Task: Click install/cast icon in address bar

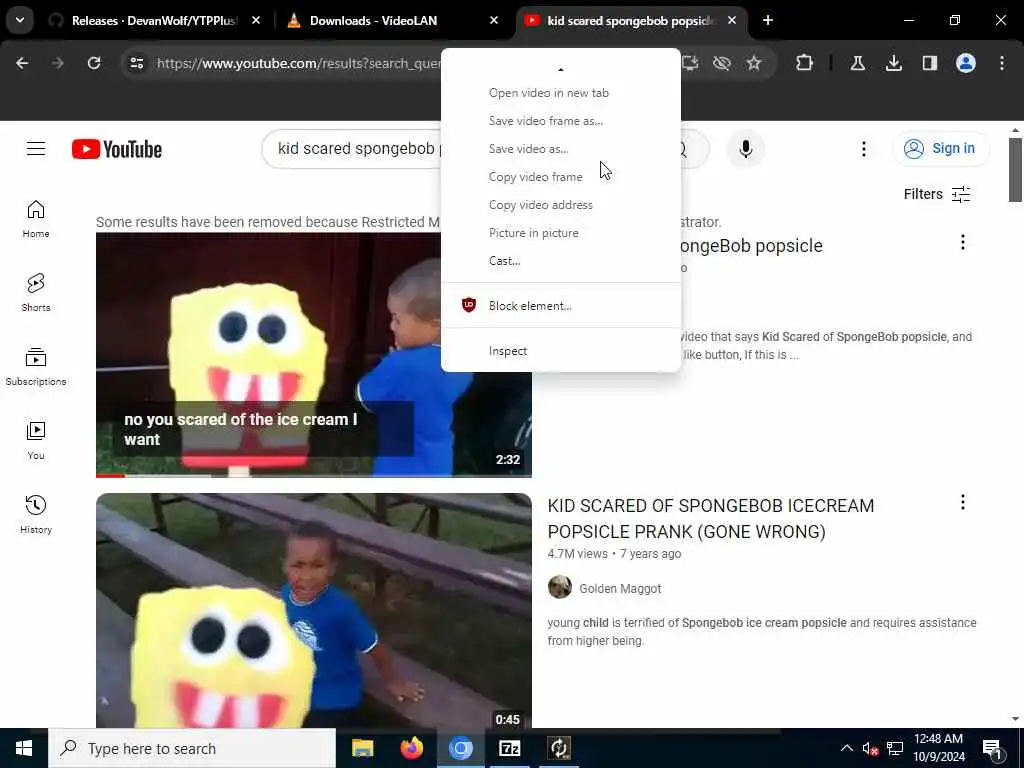Action: pos(690,63)
